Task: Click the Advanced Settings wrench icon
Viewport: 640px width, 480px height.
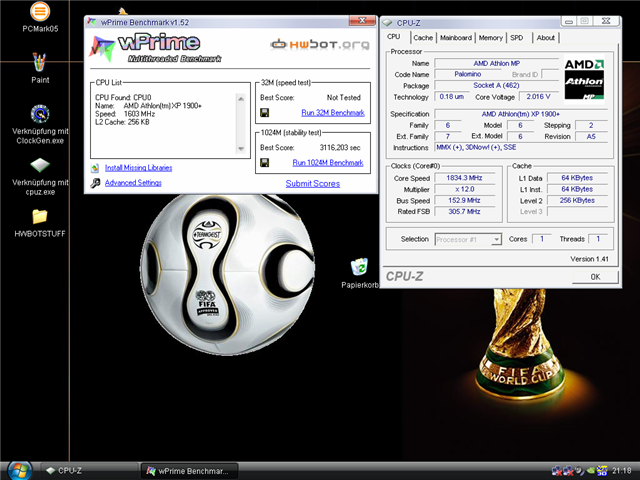Action: coord(95,183)
